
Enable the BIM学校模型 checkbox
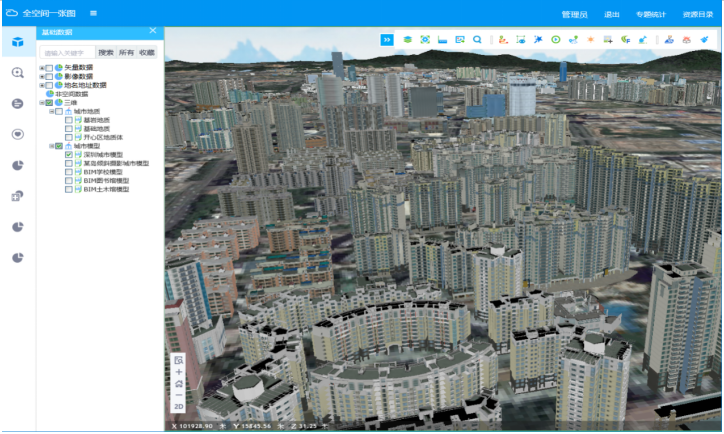point(68,172)
